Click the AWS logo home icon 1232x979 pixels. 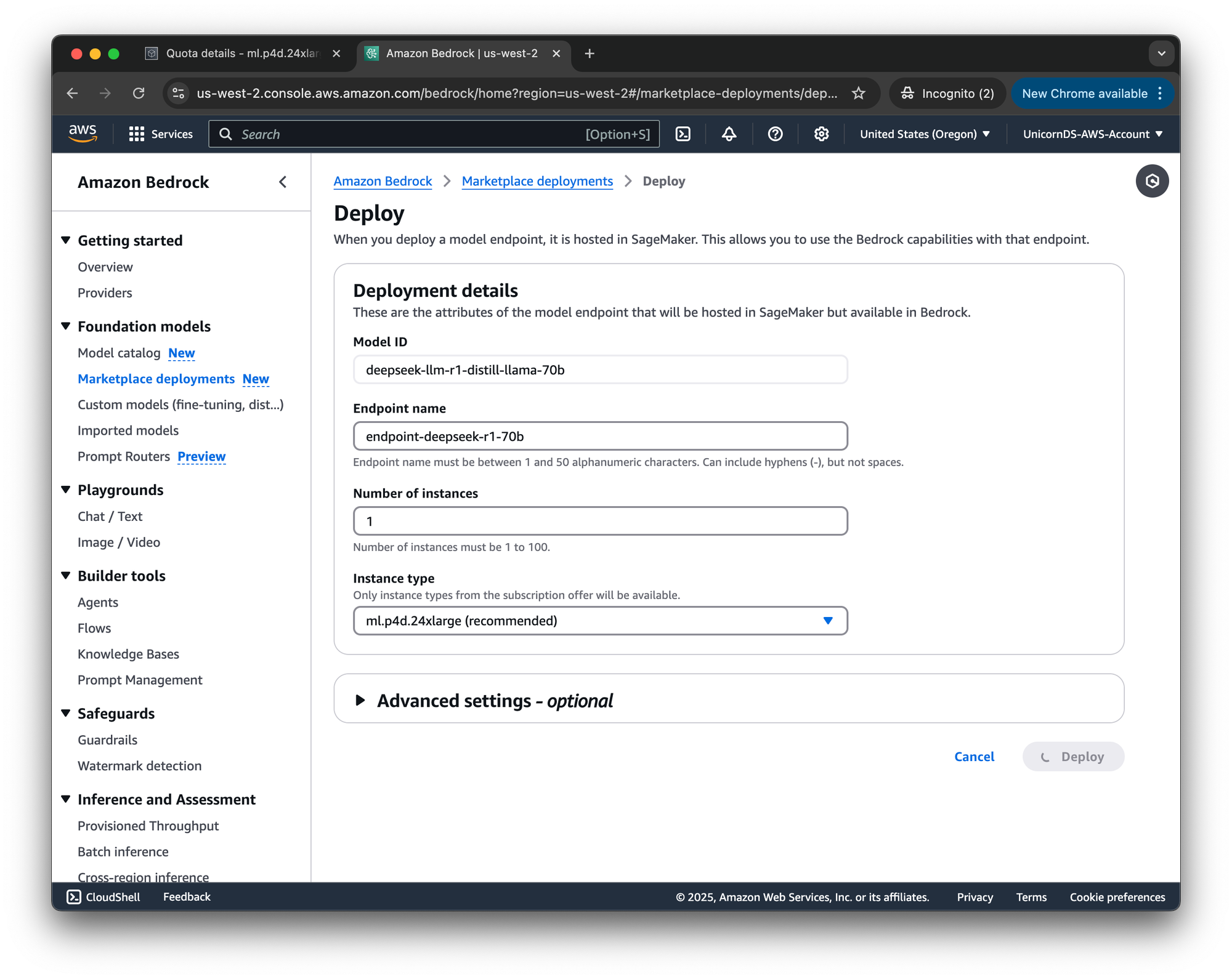[x=83, y=134]
